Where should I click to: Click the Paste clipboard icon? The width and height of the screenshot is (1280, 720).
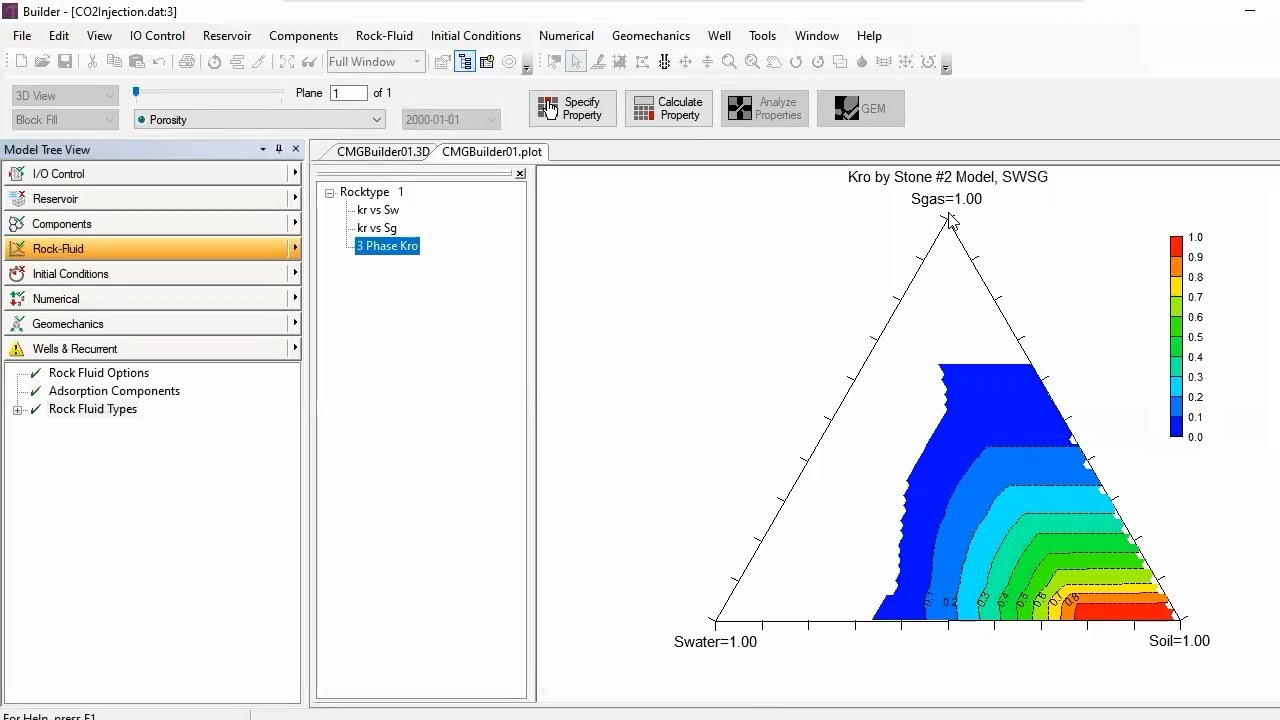point(137,62)
